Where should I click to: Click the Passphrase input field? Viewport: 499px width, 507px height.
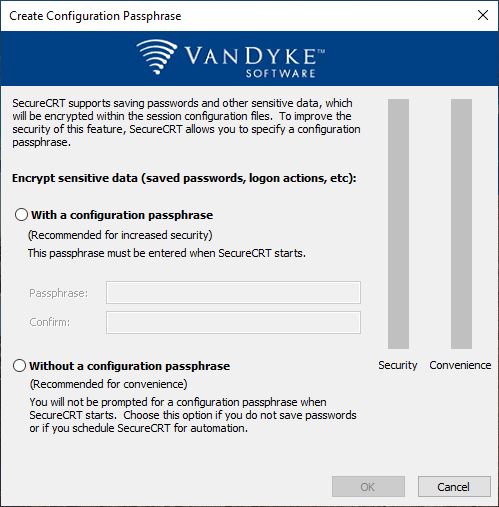click(233, 293)
